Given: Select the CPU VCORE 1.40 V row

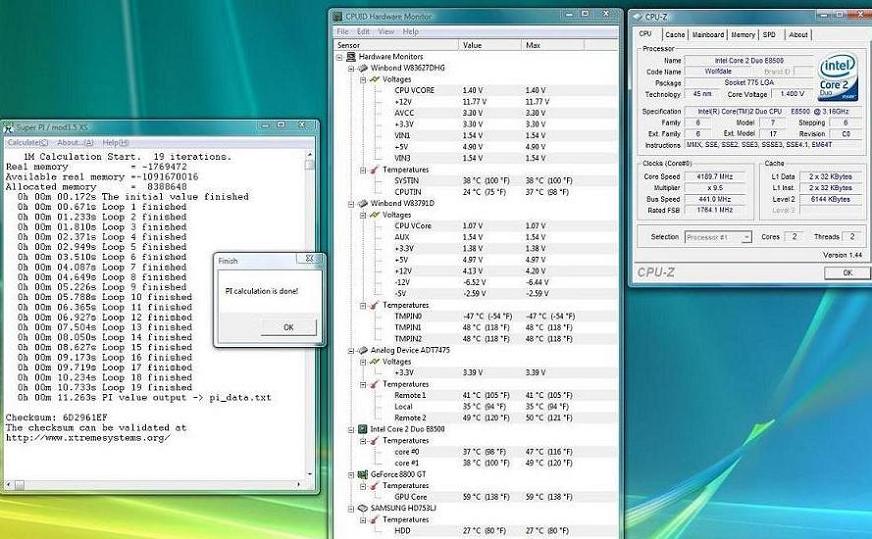Looking at the screenshot, I should point(476,90).
